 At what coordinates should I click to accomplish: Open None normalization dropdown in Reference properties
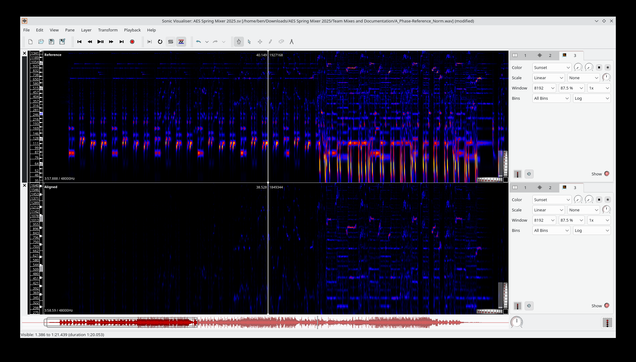[583, 78]
